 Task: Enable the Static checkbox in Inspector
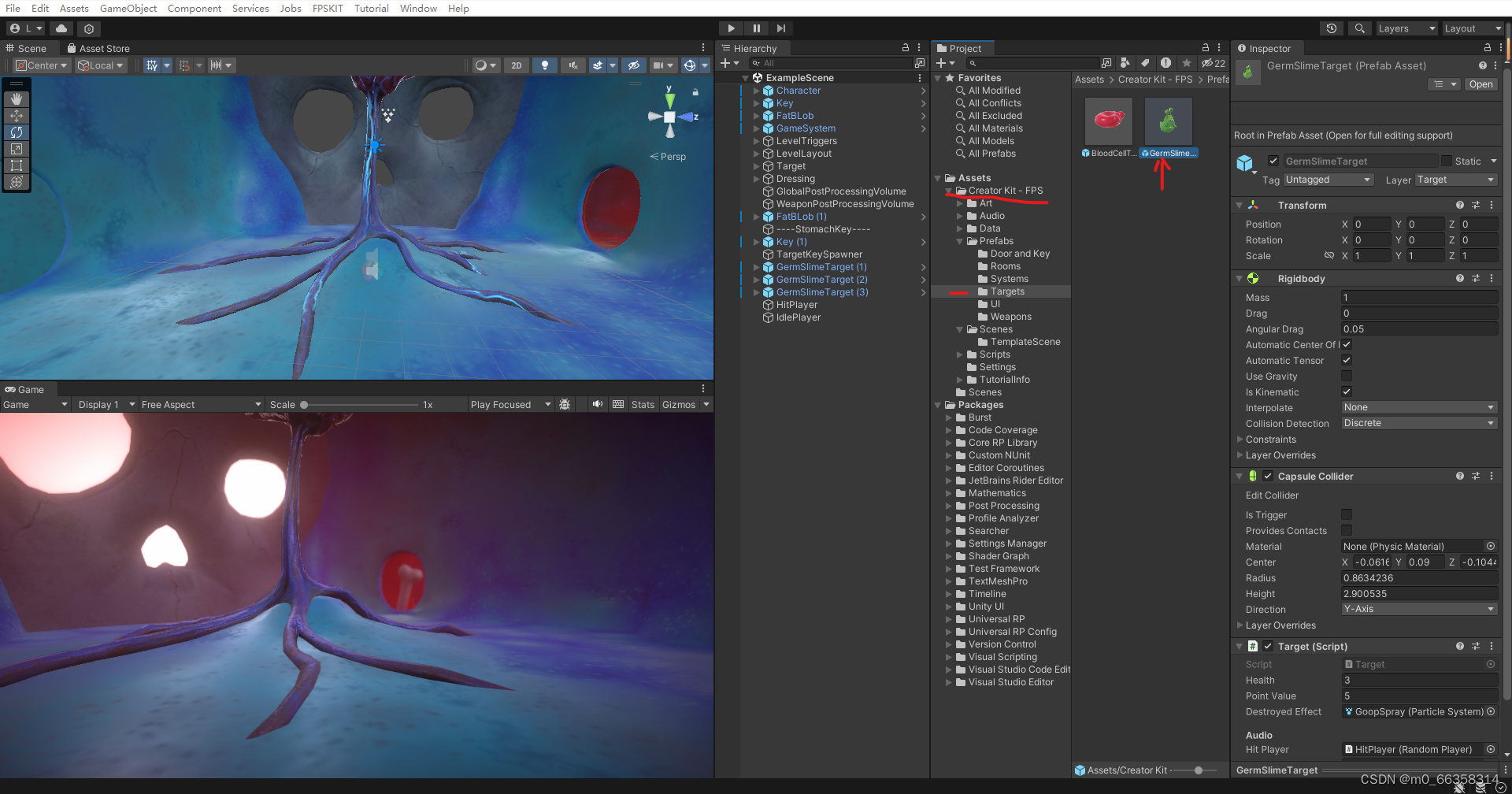click(x=1446, y=161)
